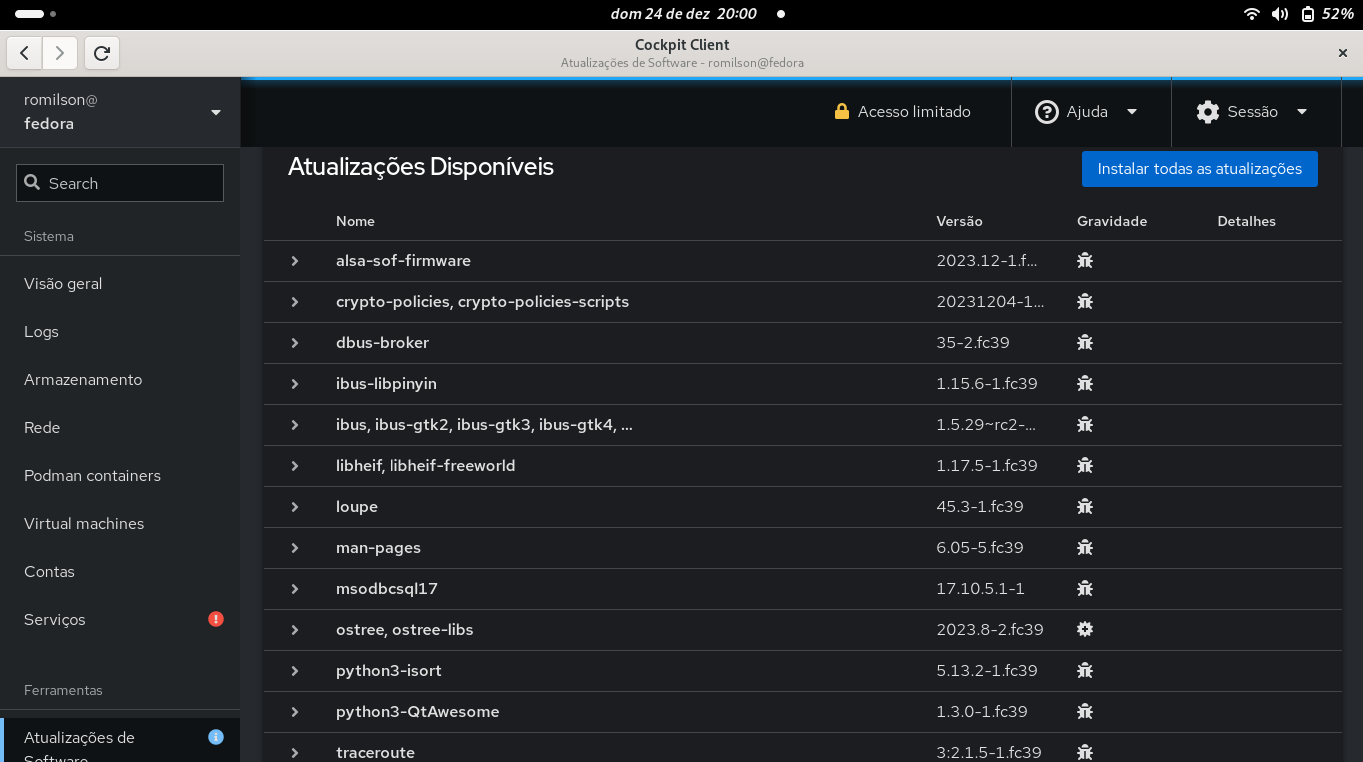Click the bug severity icon for loupe
This screenshot has width=1363, height=762.
point(1085,507)
